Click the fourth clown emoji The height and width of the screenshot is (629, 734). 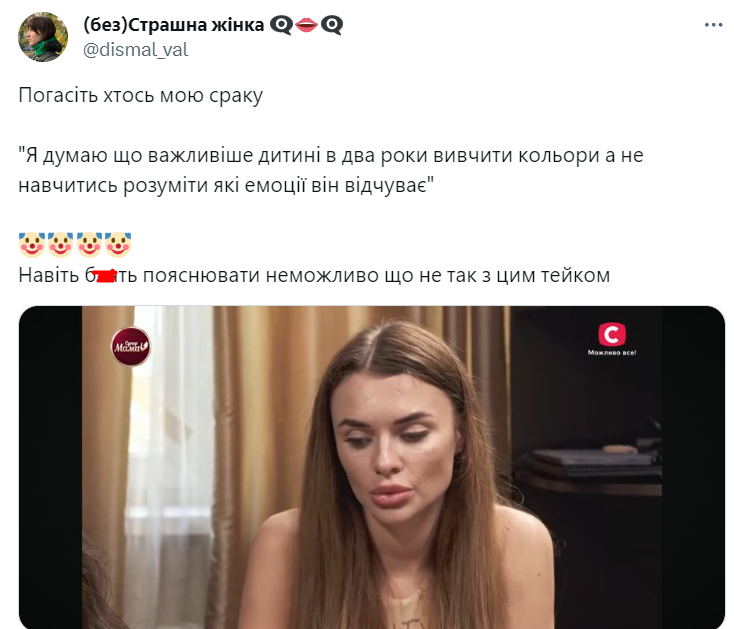tap(117, 244)
